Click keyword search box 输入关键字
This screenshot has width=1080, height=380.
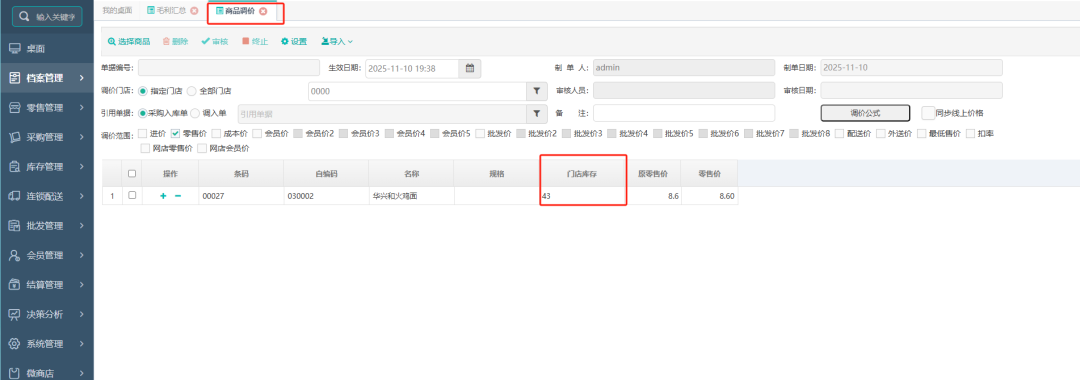pos(47,16)
